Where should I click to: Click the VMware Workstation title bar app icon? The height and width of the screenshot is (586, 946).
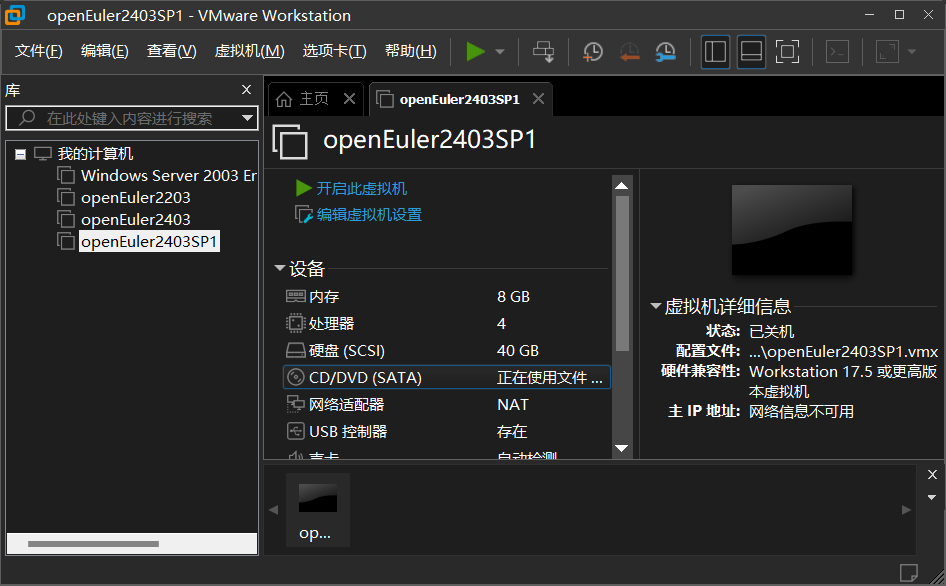14,15
